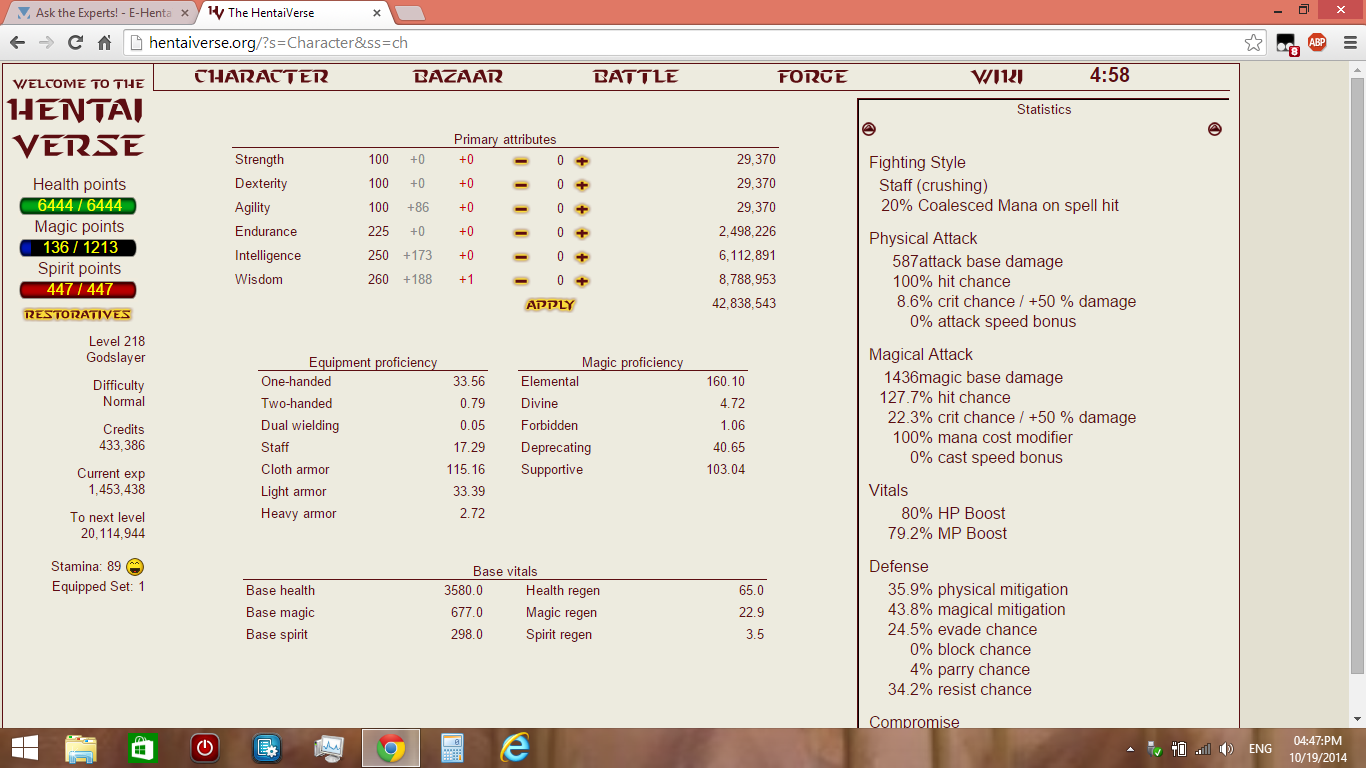Open Google Chrome taskbar icon
The width and height of the screenshot is (1366, 768).
tap(391, 748)
